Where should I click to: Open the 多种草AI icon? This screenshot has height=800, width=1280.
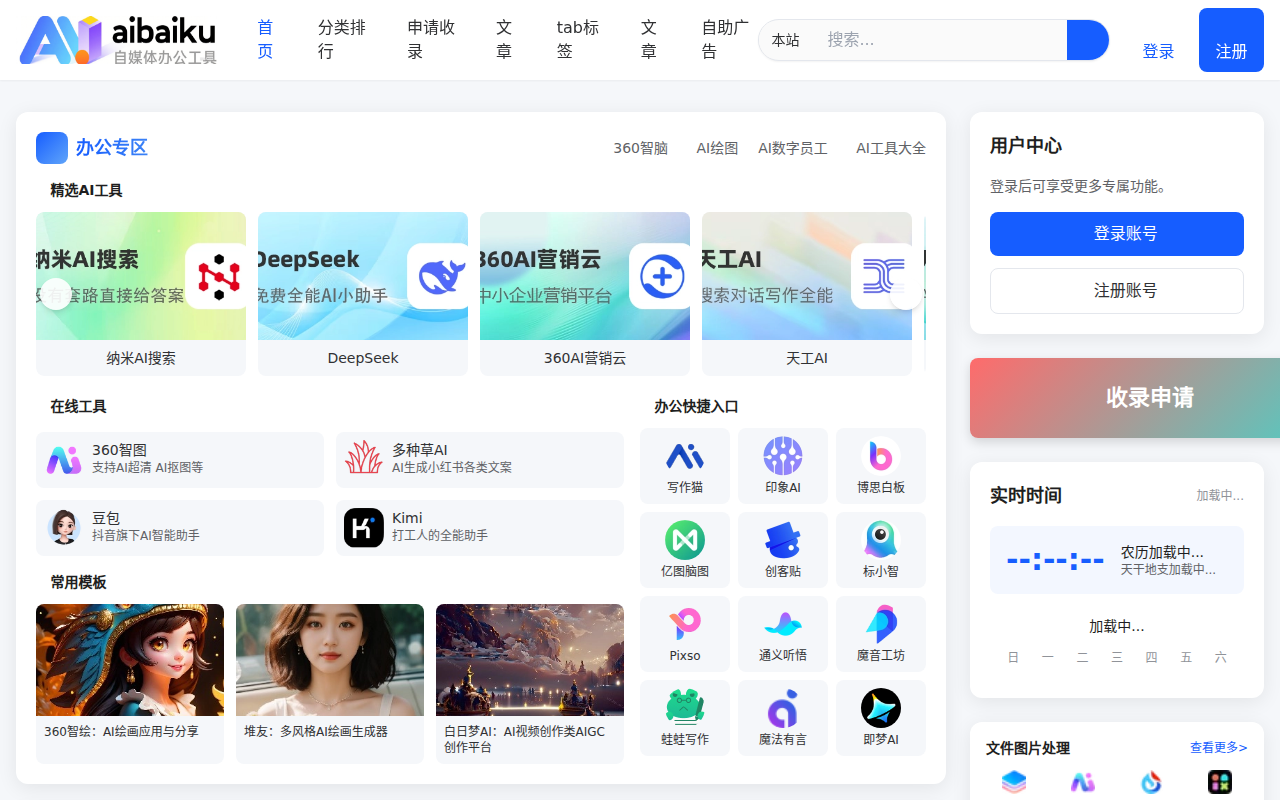tap(364, 459)
